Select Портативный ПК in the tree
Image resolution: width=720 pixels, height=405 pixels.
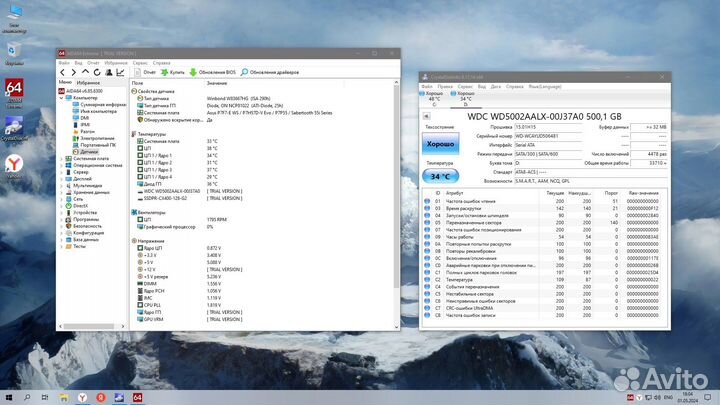(95, 145)
